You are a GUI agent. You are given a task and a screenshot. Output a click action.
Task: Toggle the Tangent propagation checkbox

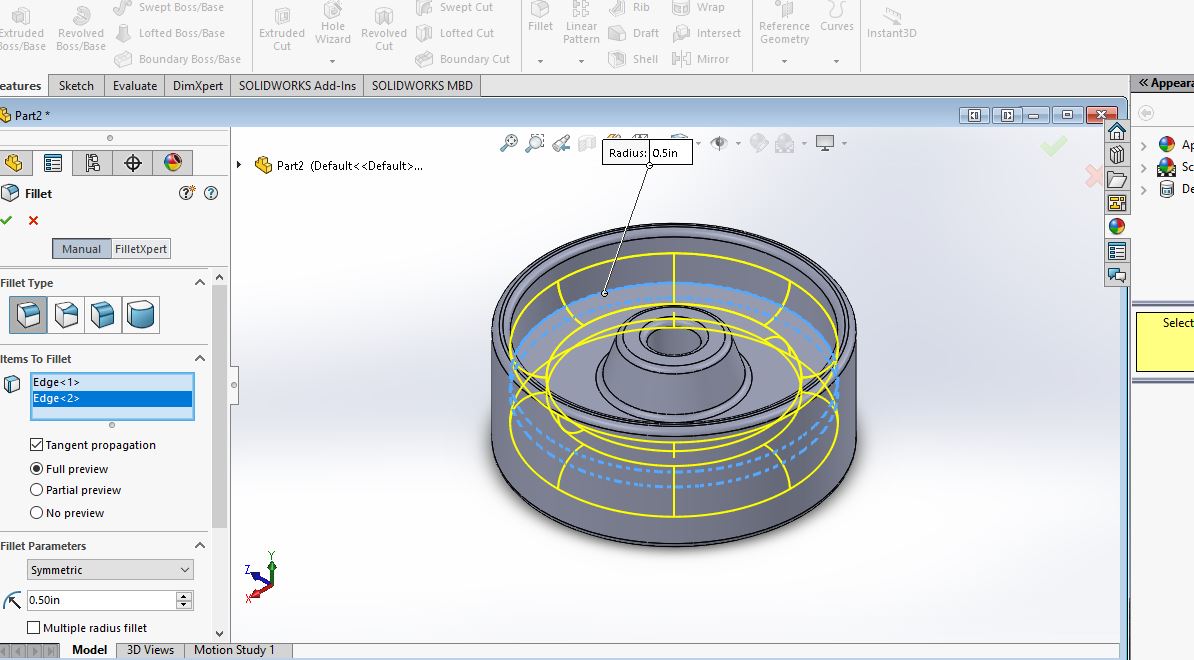coord(36,445)
